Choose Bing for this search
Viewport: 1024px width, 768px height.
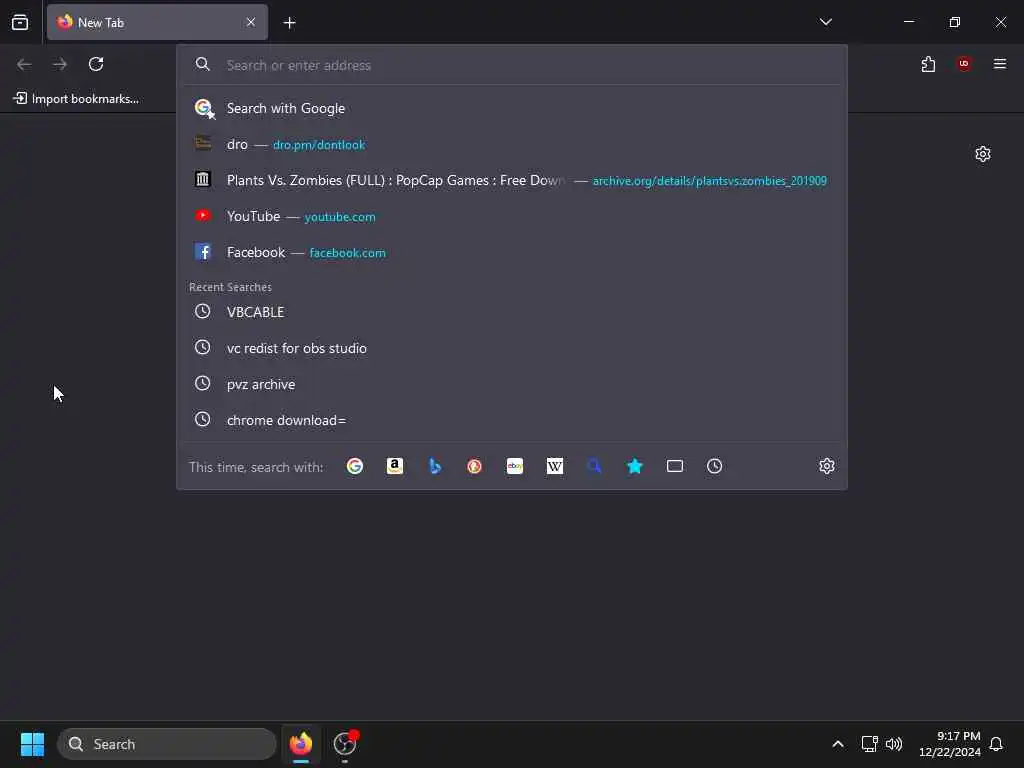pos(435,466)
